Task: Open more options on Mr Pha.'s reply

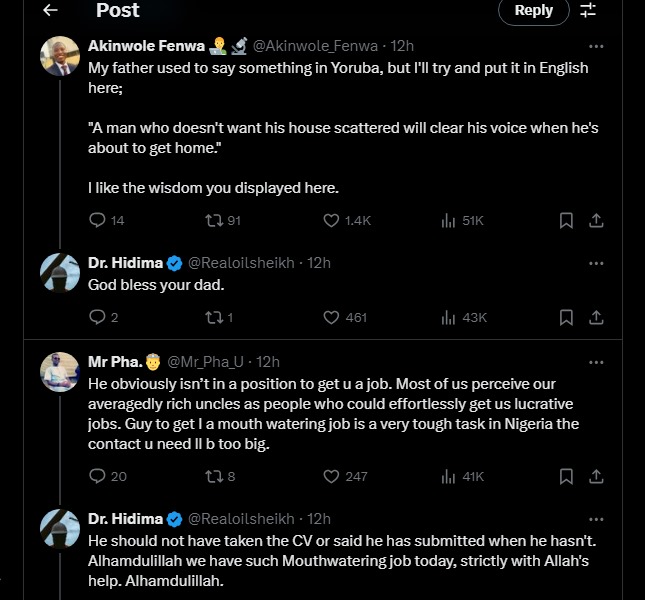Action: (596, 361)
